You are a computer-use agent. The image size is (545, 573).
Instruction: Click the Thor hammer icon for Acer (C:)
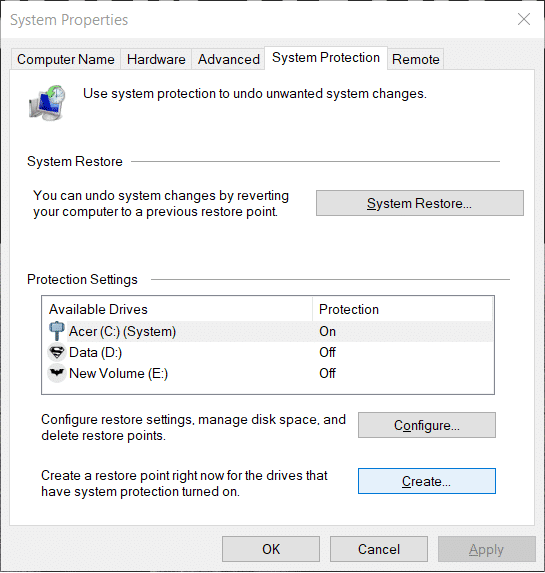point(57,331)
